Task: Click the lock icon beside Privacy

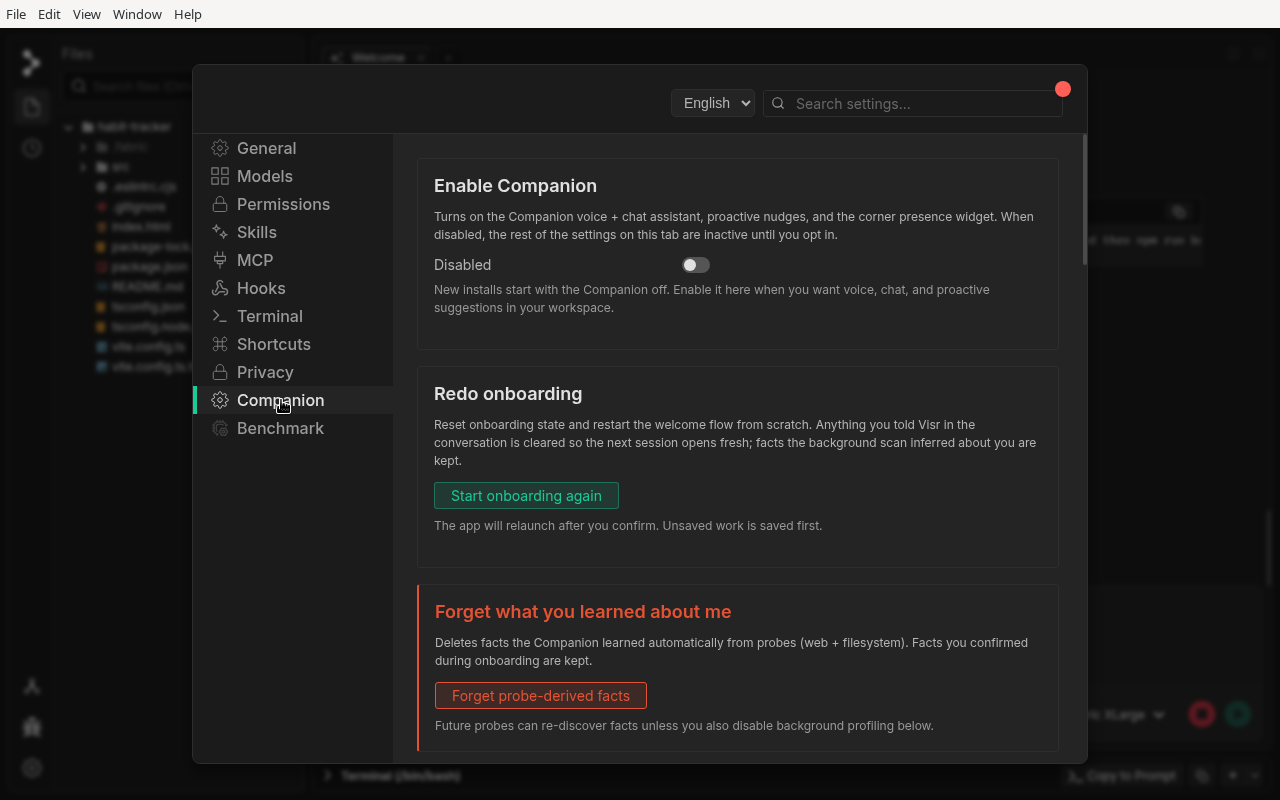Action: click(220, 372)
